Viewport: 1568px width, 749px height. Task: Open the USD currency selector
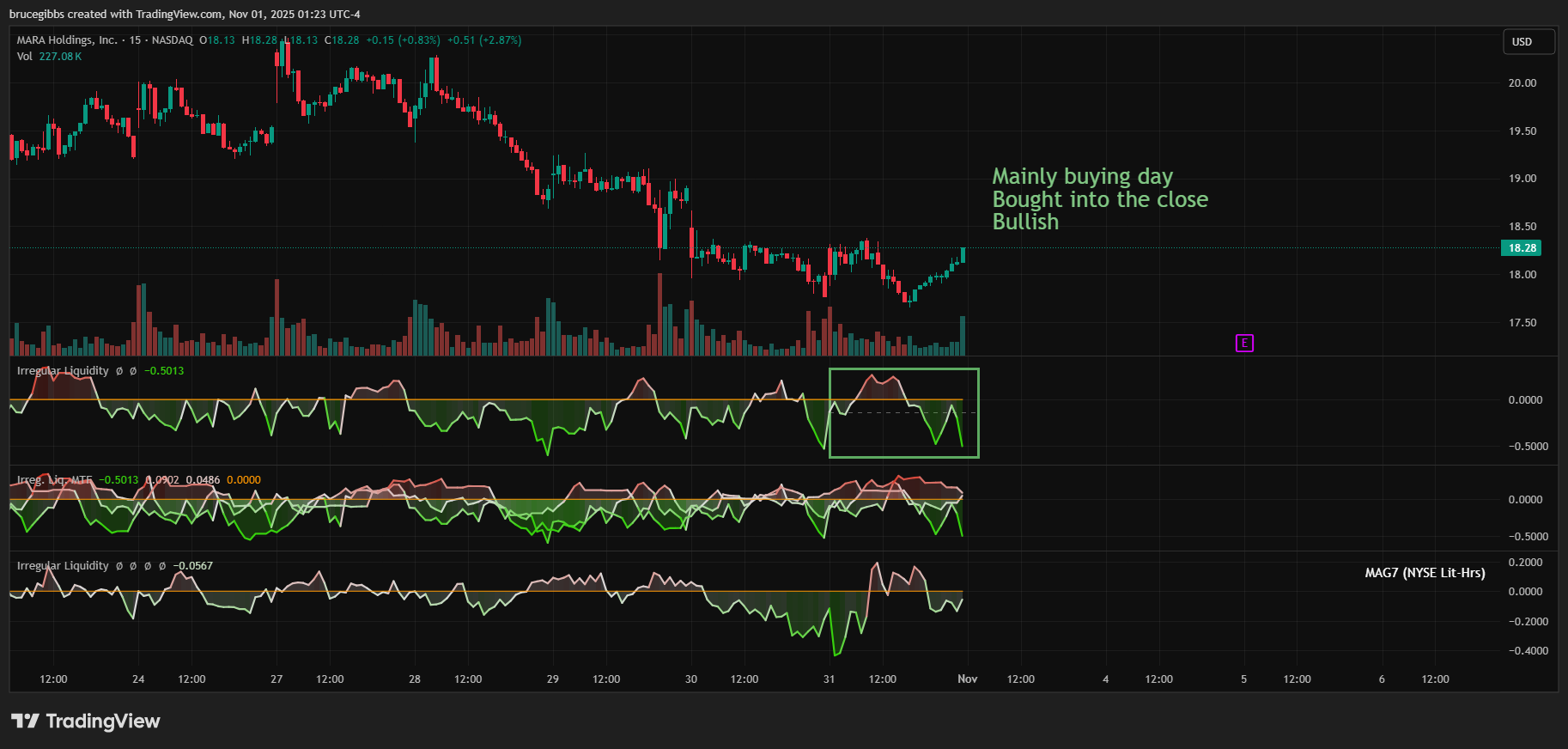click(1528, 42)
